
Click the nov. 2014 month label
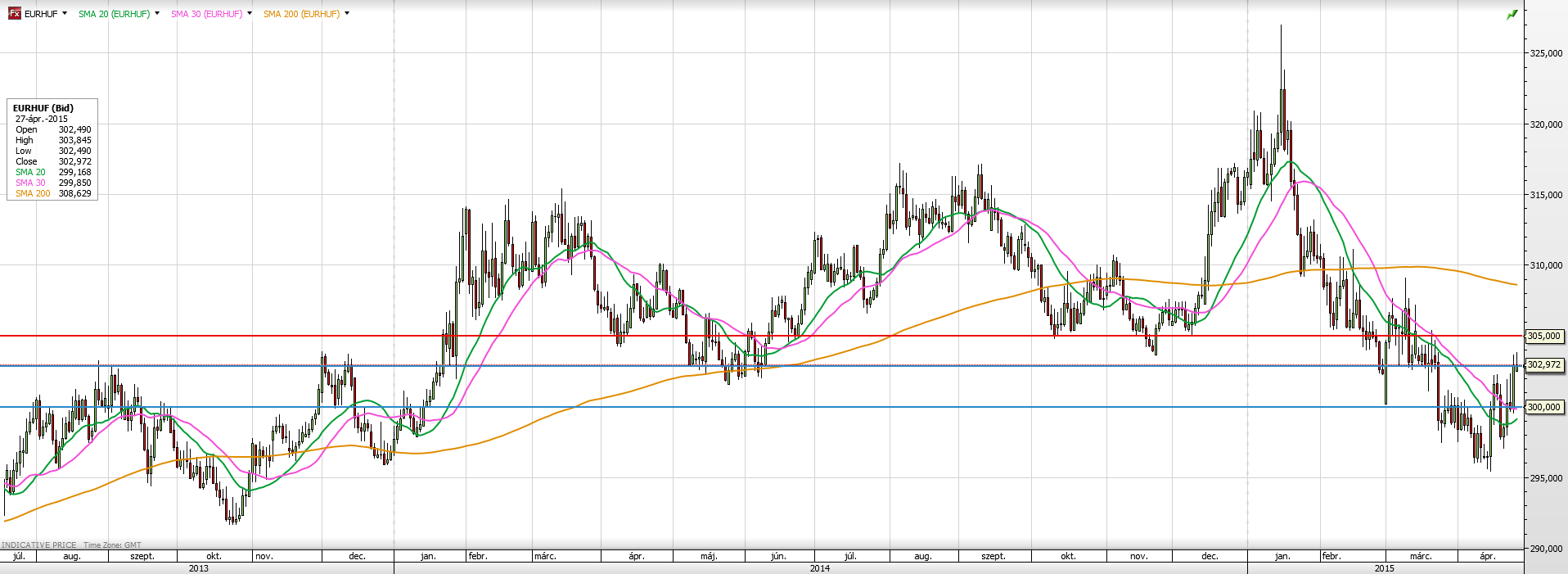1139,556
